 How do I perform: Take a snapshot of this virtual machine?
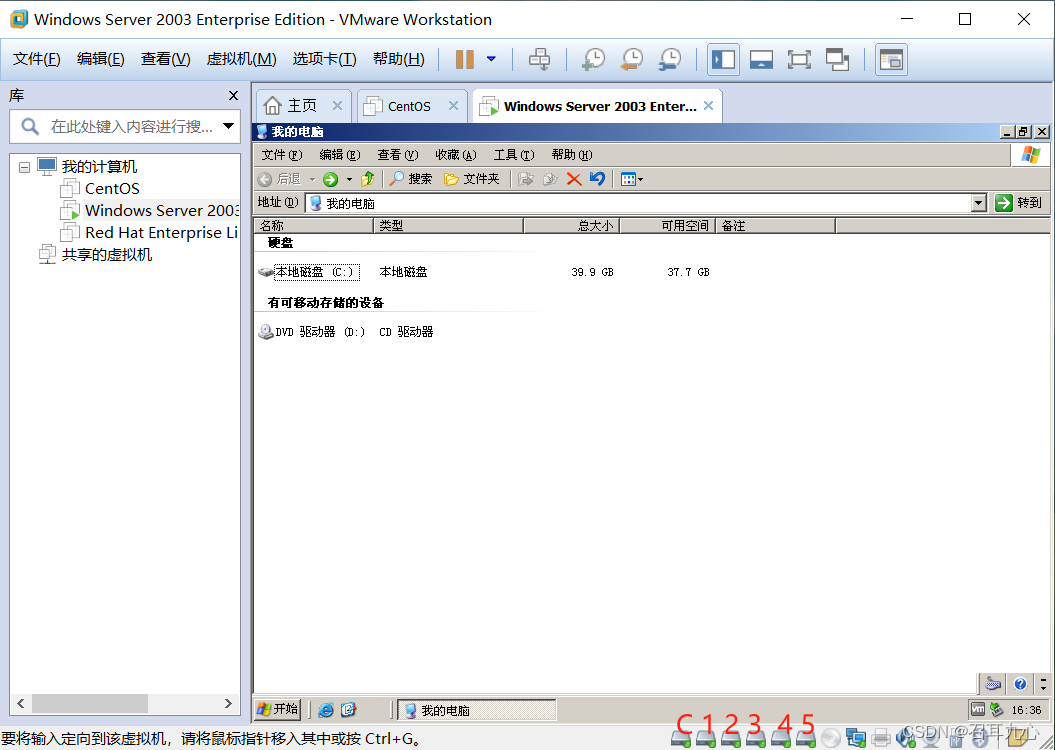click(x=593, y=59)
